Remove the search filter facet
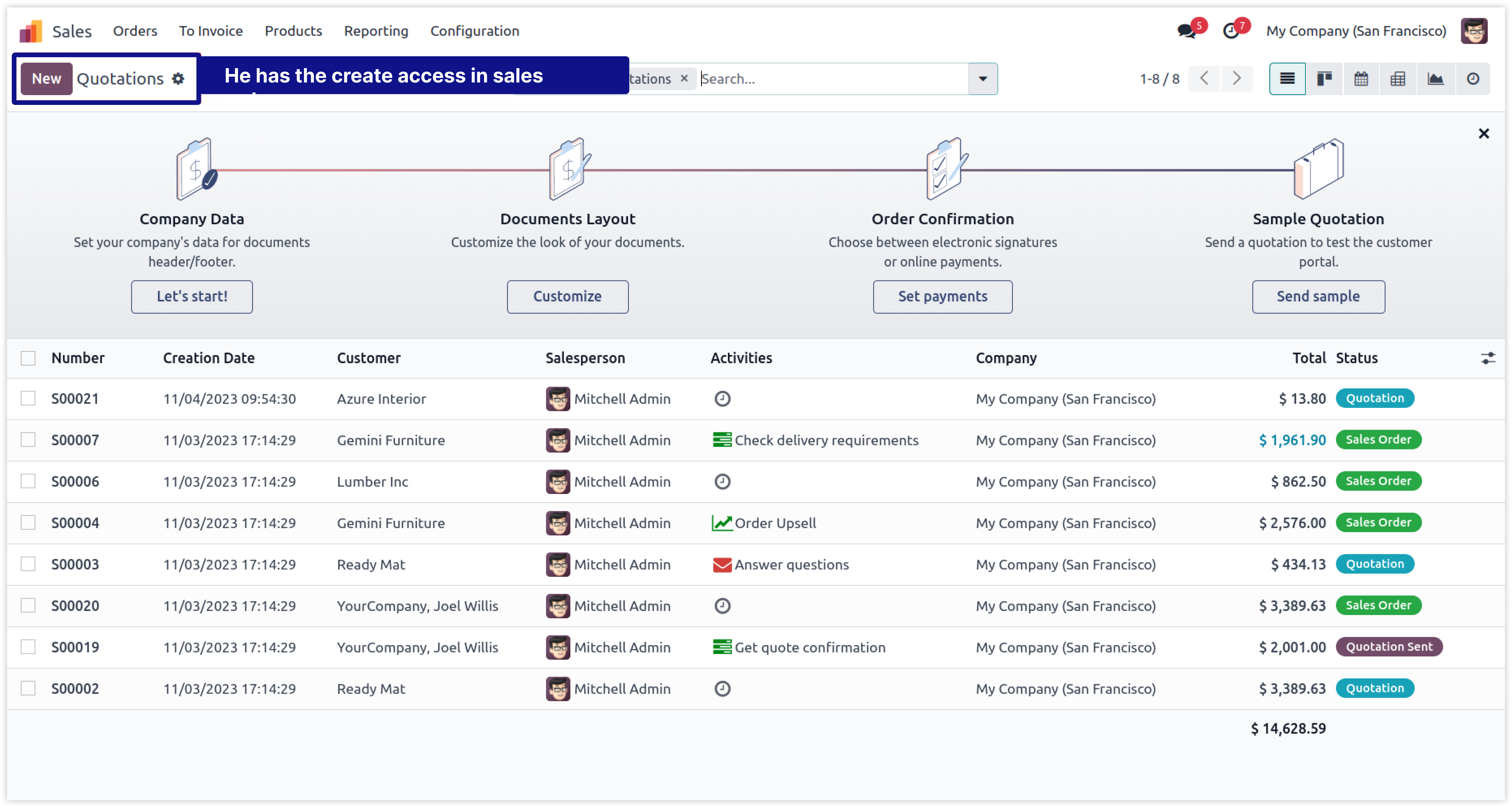Viewport: 1512px width, 807px height. point(684,79)
